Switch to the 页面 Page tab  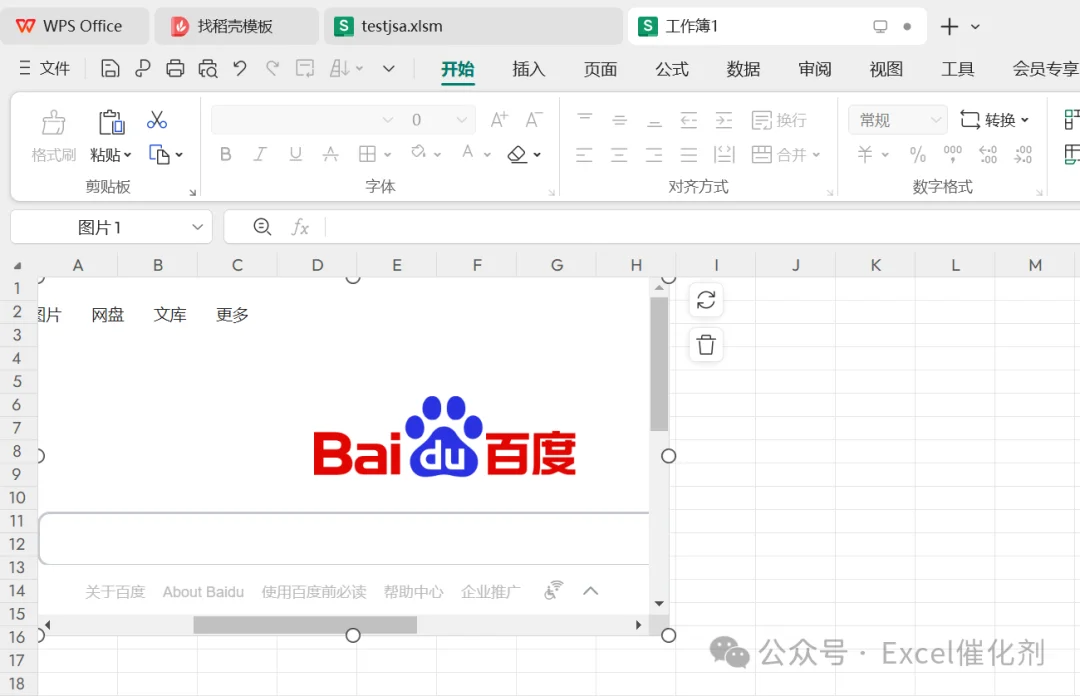pyautogui.click(x=601, y=69)
